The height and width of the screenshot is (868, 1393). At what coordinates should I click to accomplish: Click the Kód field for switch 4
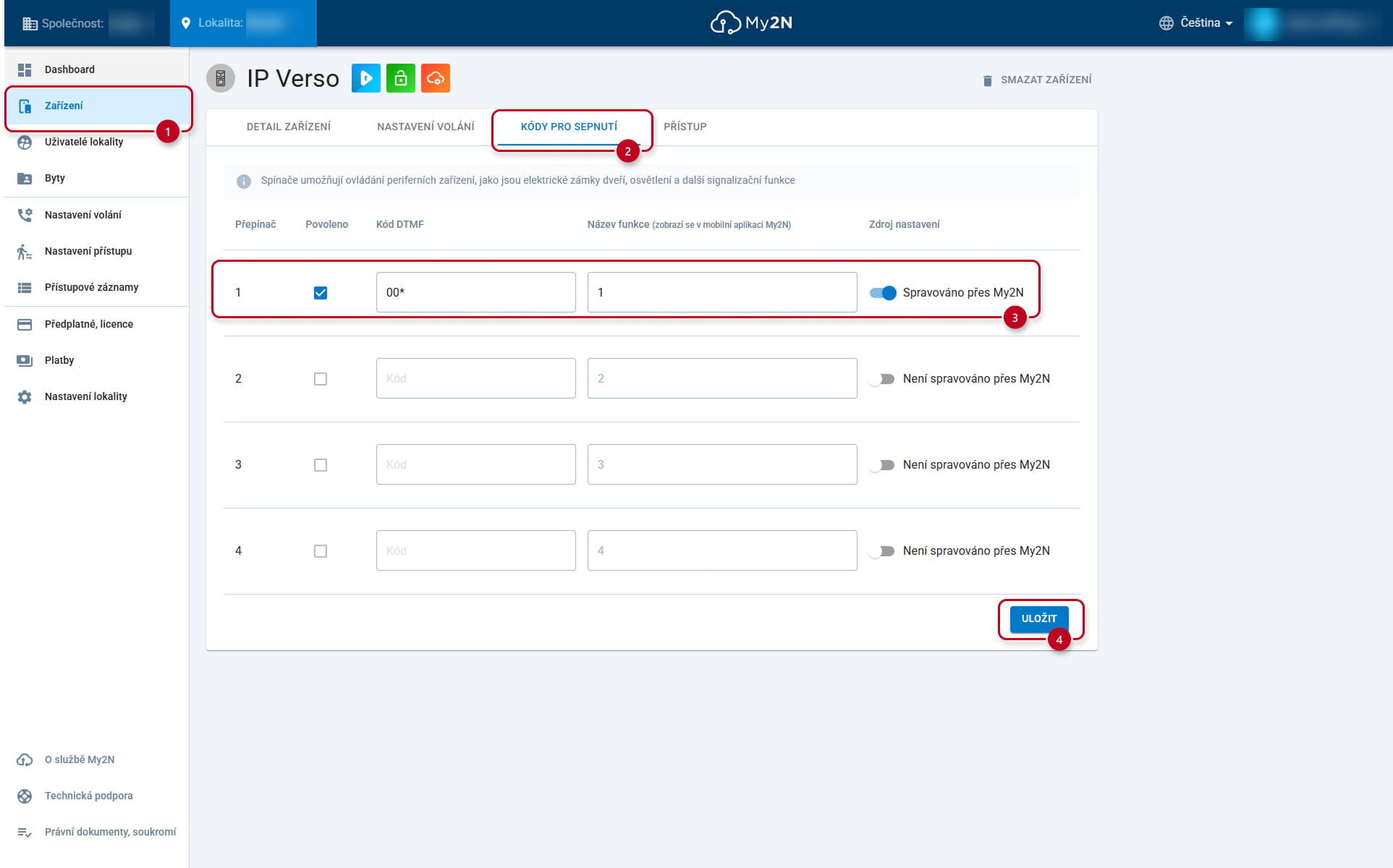pyautogui.click(x=476, y=550)
